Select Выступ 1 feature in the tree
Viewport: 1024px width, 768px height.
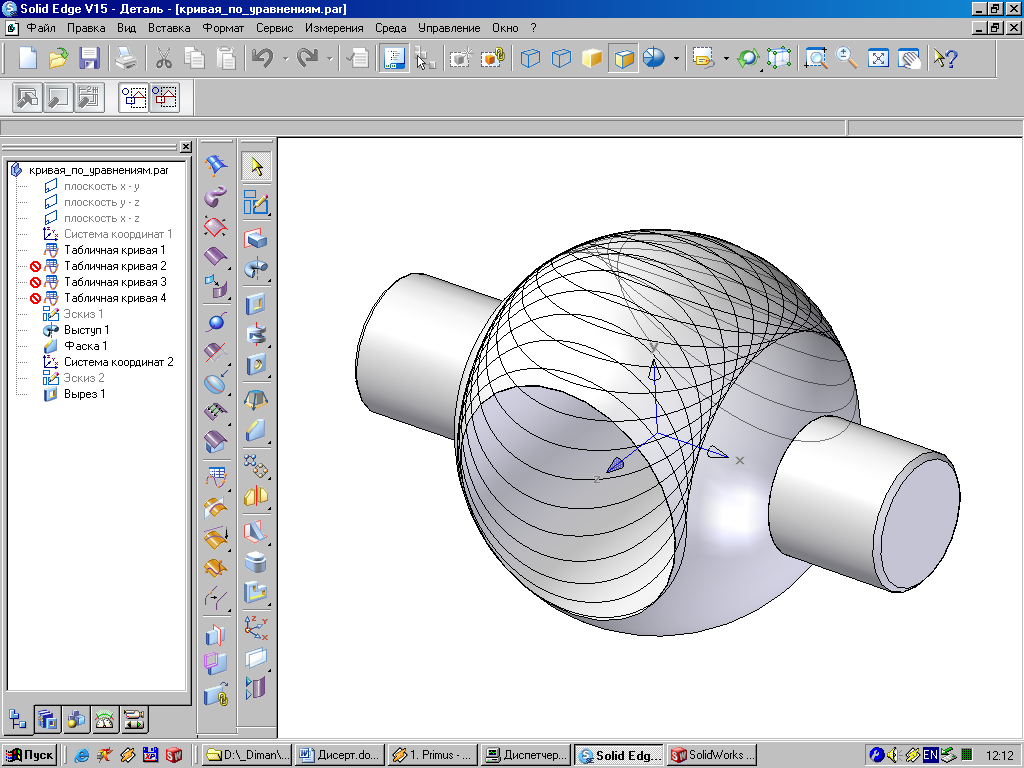tap(86, 330)
